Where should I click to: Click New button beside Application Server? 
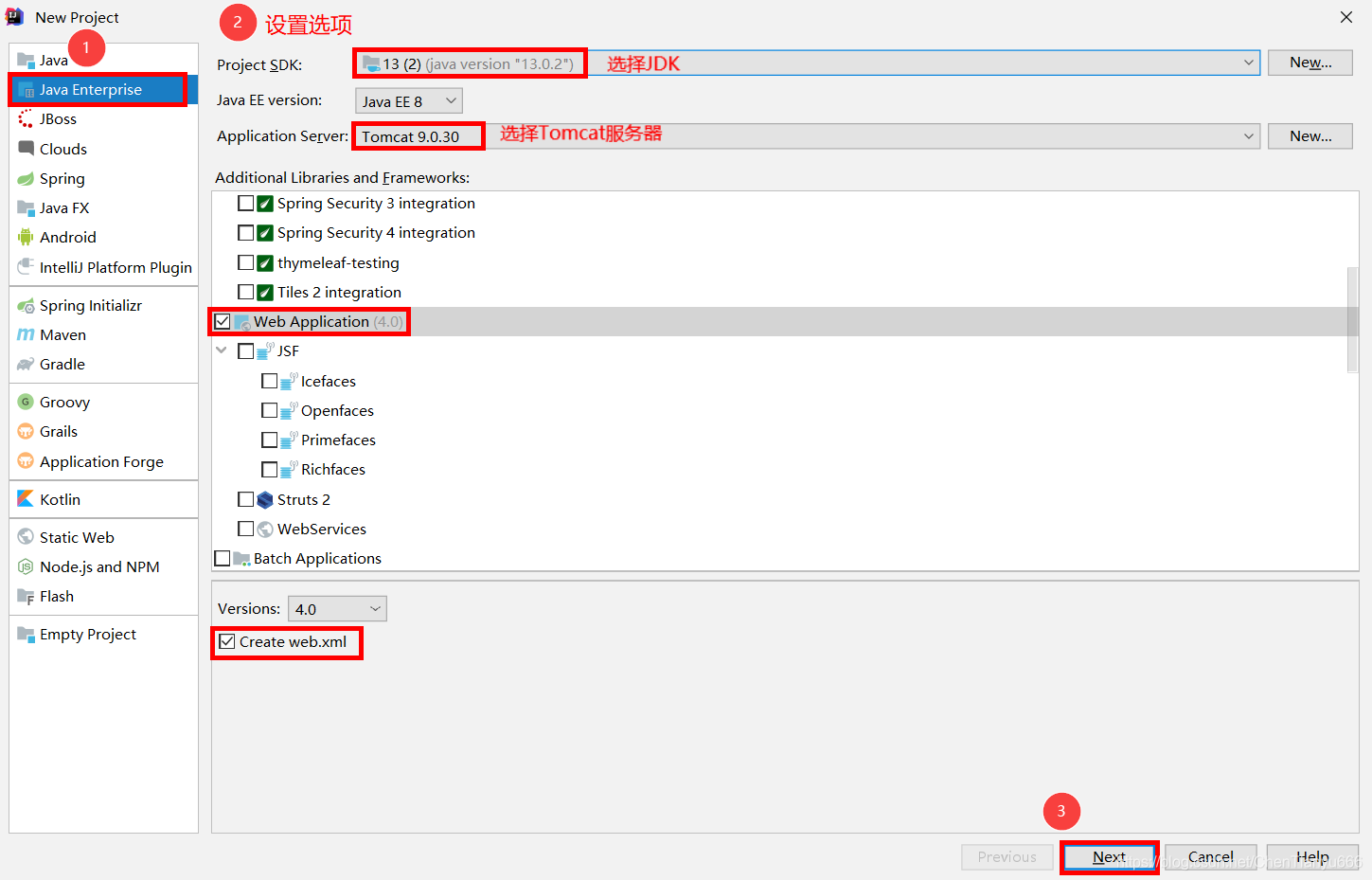click(1310, 136)
